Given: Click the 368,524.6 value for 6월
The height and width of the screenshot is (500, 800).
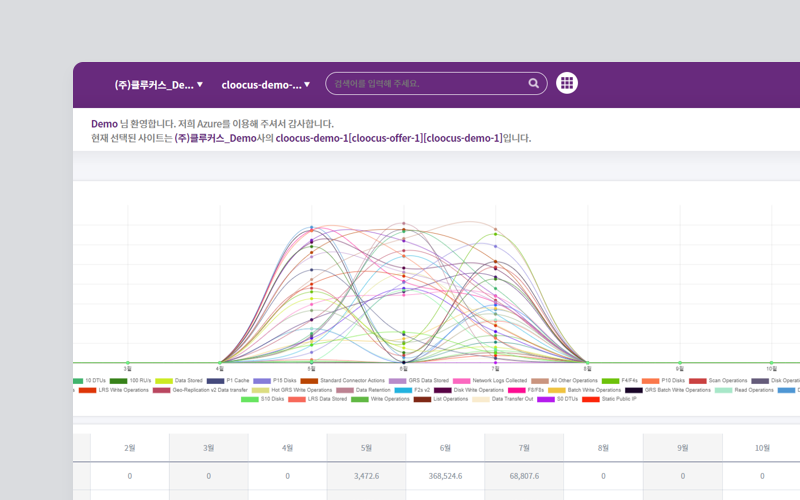Looking at the screenshot, I should tap(446, 476).
